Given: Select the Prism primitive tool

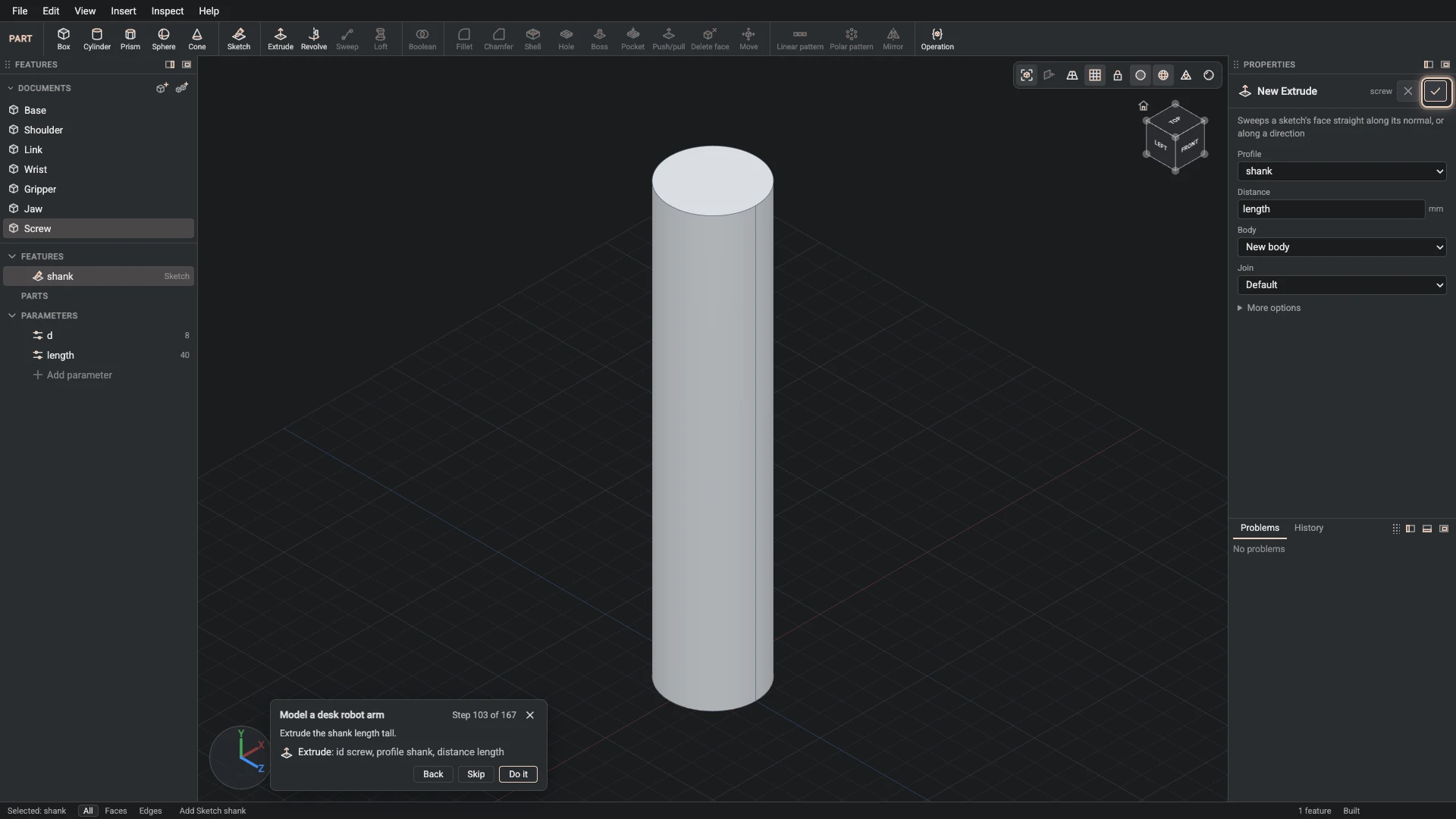Looking at the screenshot, I should 130,39.
